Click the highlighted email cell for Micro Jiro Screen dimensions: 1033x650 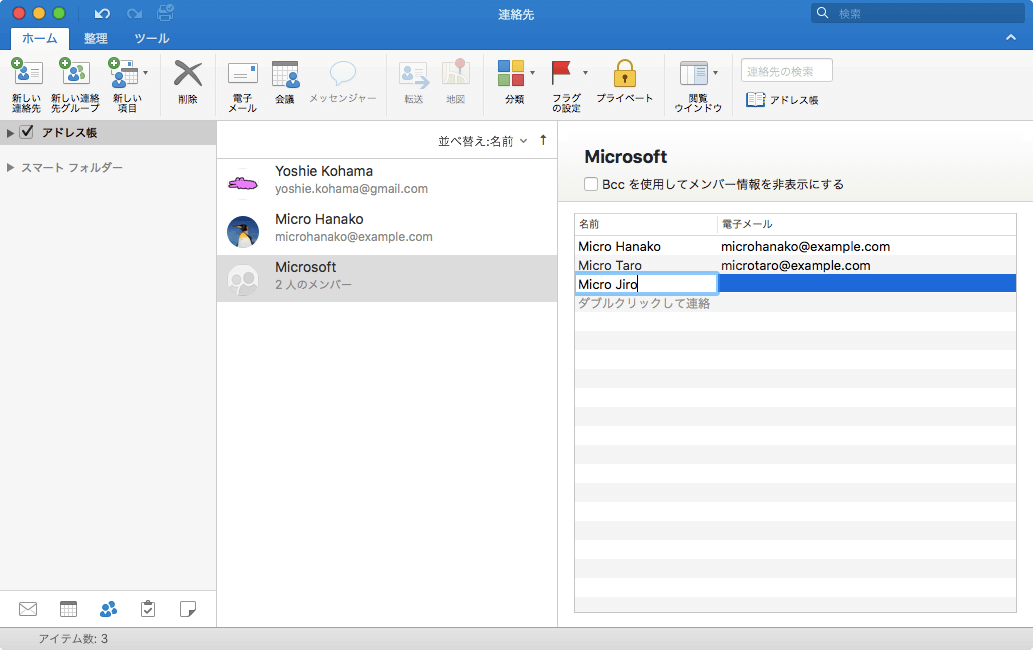click(x=867, y=283)
